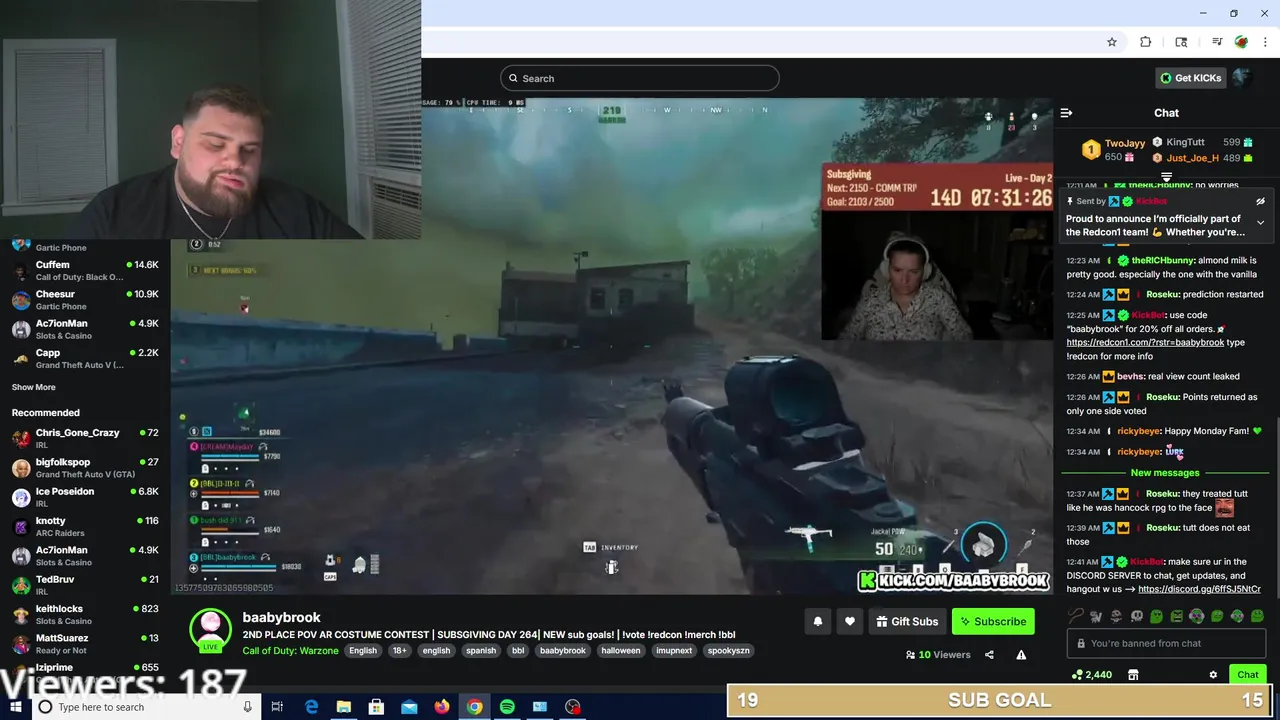Open Spotify from the taskbar
The height and width of the screenshot is (720, 1280).
coord(507,707)
